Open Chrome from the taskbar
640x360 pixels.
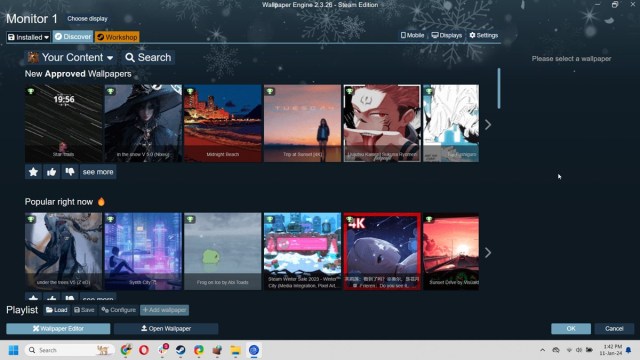click(x=126, y=350)
